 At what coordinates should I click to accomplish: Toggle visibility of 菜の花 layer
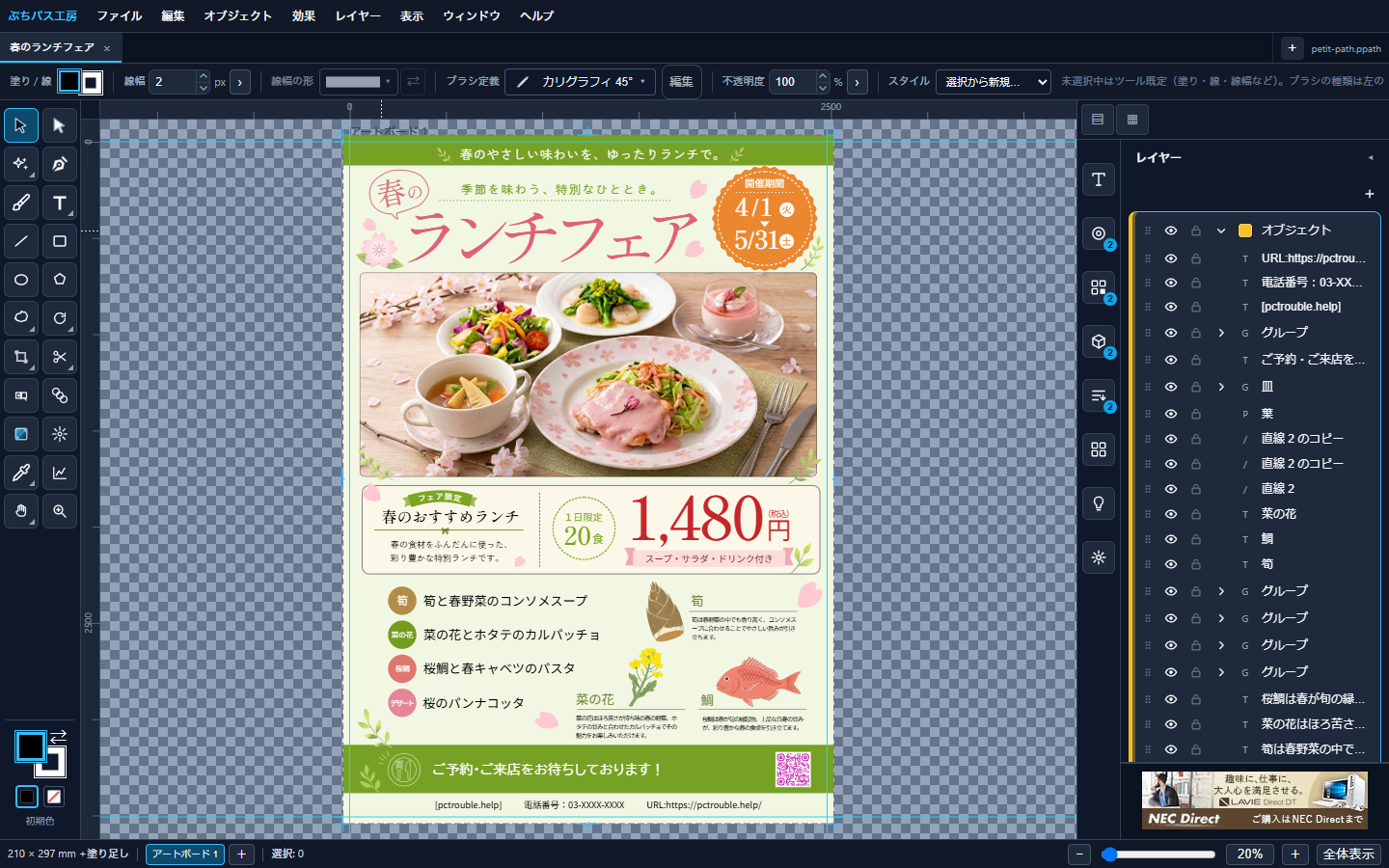1171,514
